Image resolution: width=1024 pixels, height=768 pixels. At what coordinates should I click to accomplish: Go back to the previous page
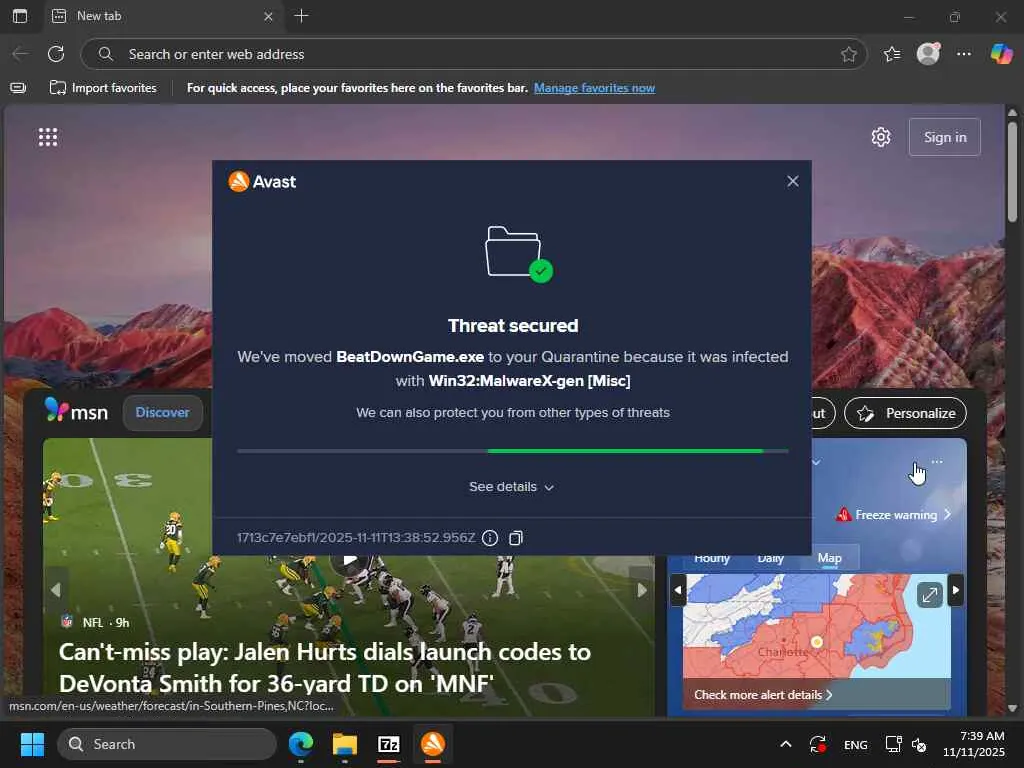(x=20, y=54)
